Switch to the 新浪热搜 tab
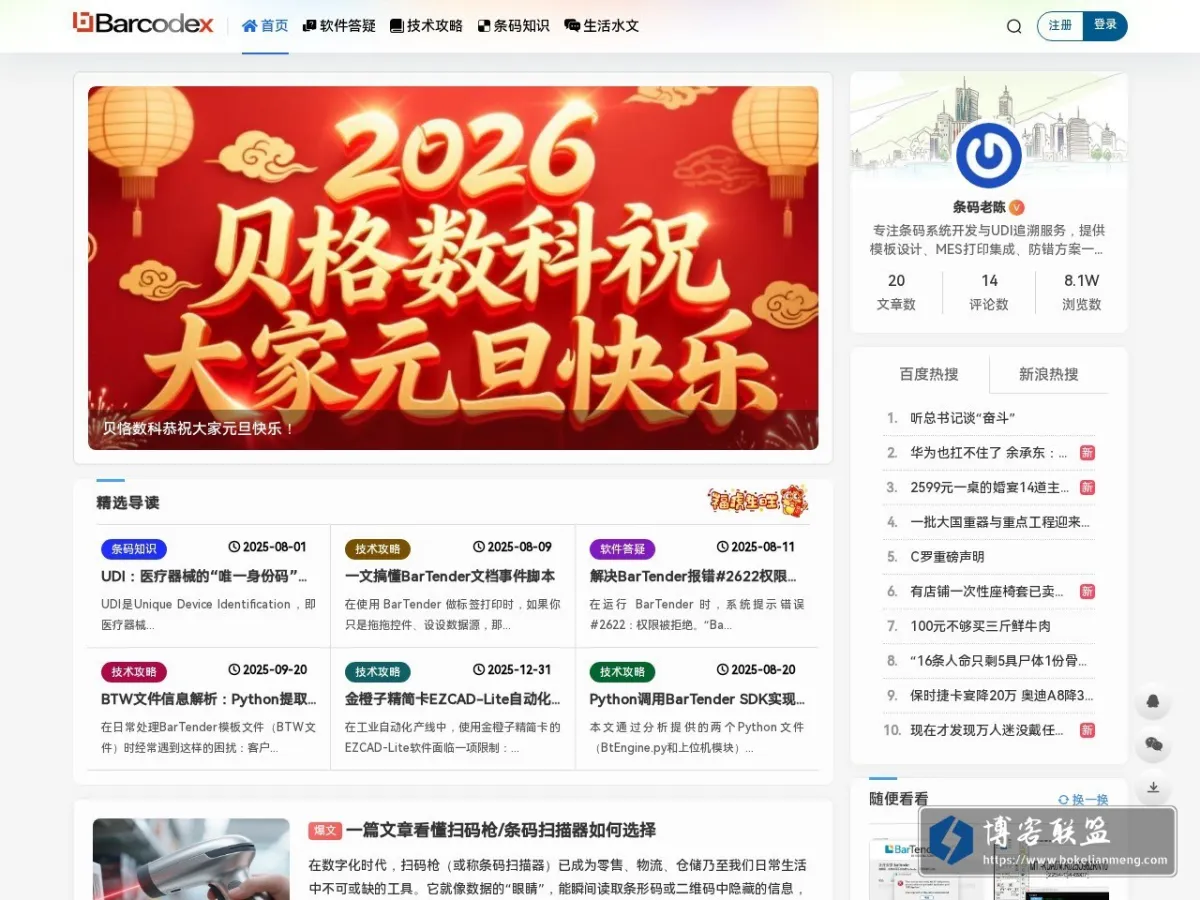This screenshot has width=1200, height=900. (x=1049, y=374)
